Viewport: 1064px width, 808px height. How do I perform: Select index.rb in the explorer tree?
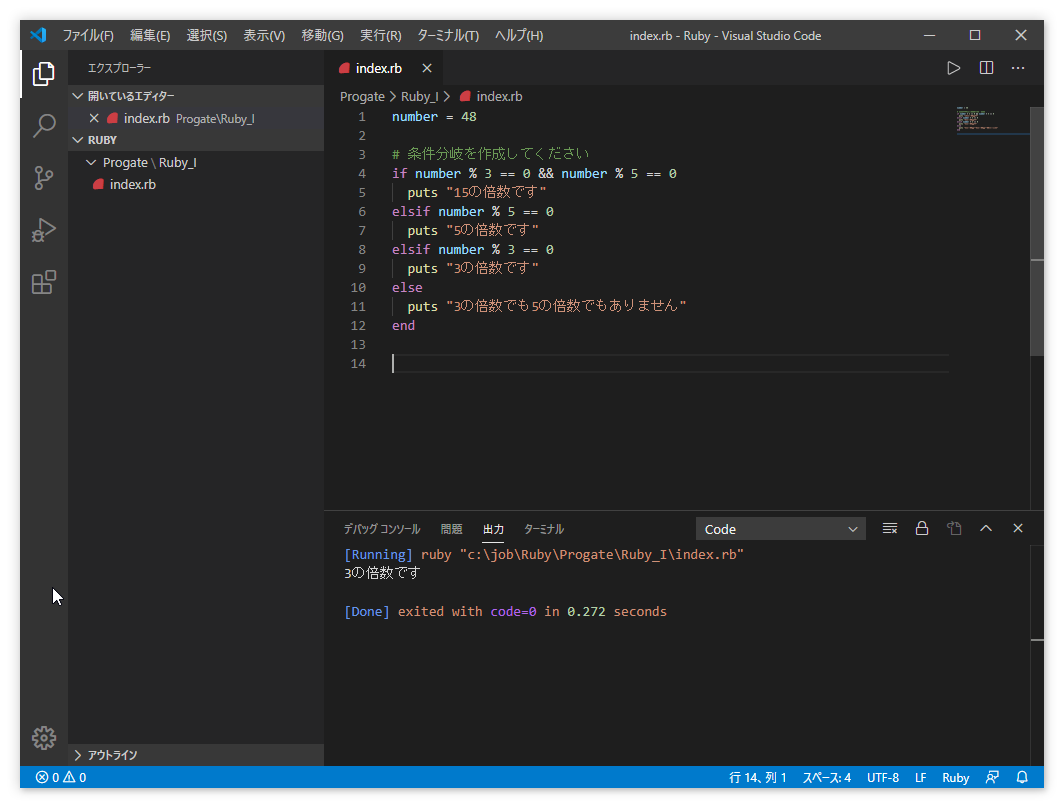132,185
